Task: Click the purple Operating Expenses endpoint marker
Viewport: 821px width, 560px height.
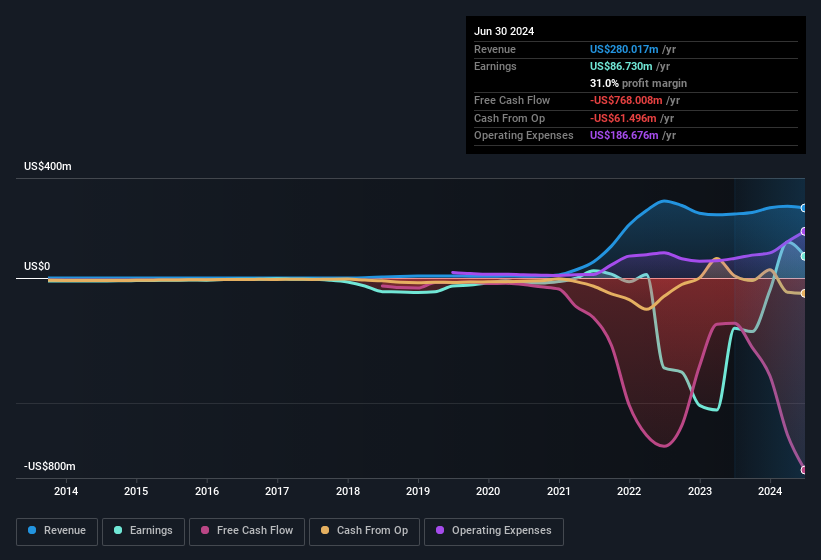Action: 803,231
